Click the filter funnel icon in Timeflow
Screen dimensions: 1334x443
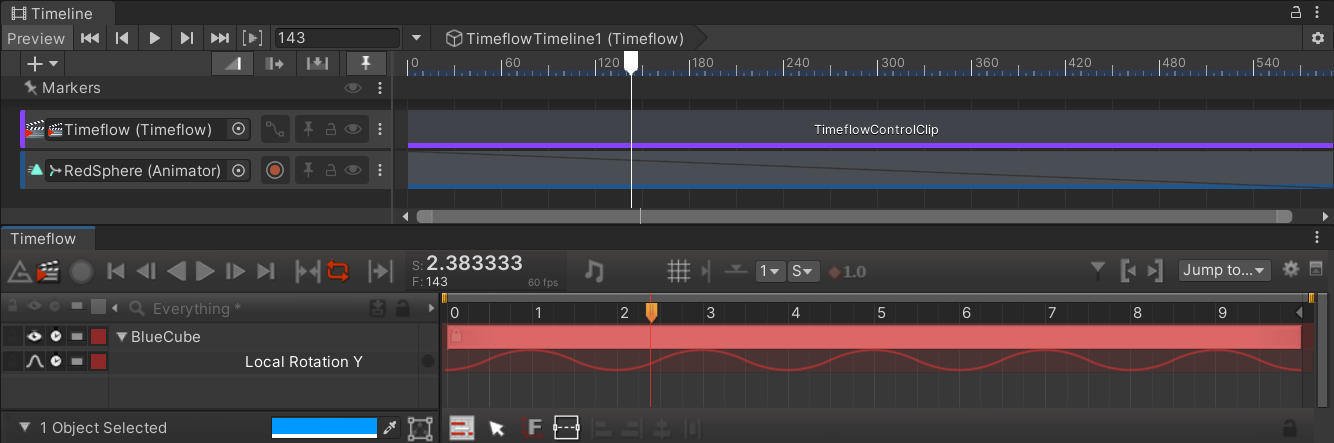(x=1097, y=270)
